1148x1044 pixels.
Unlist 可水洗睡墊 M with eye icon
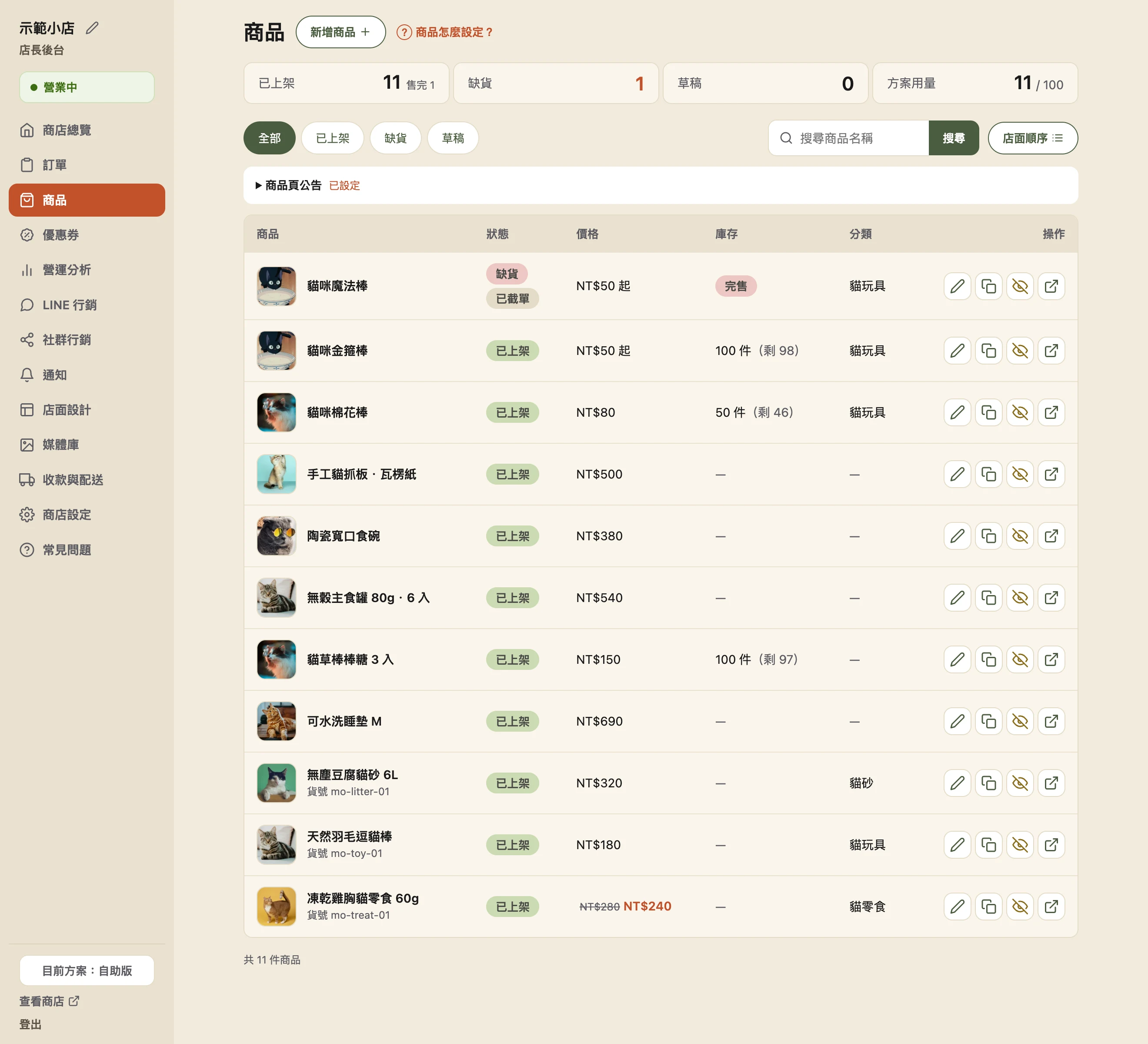[x=1020, y=722]
